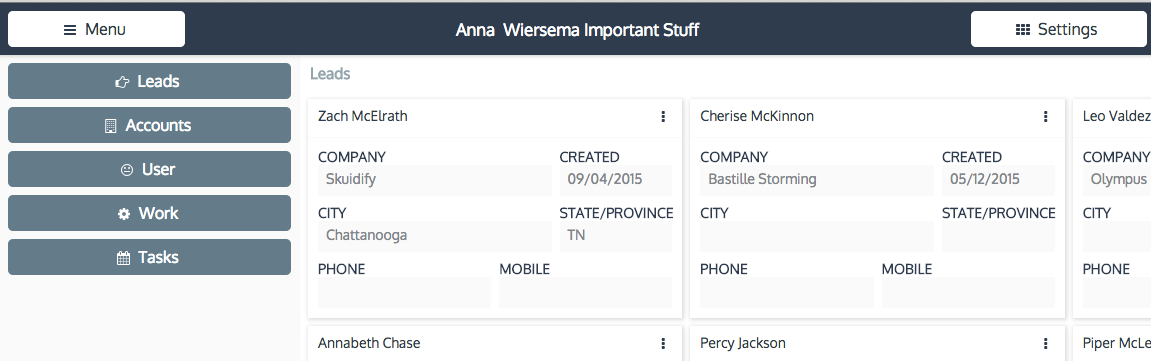Go to the Work section
The height and width of the screenshot is (361, 1151).
(149, 213)
